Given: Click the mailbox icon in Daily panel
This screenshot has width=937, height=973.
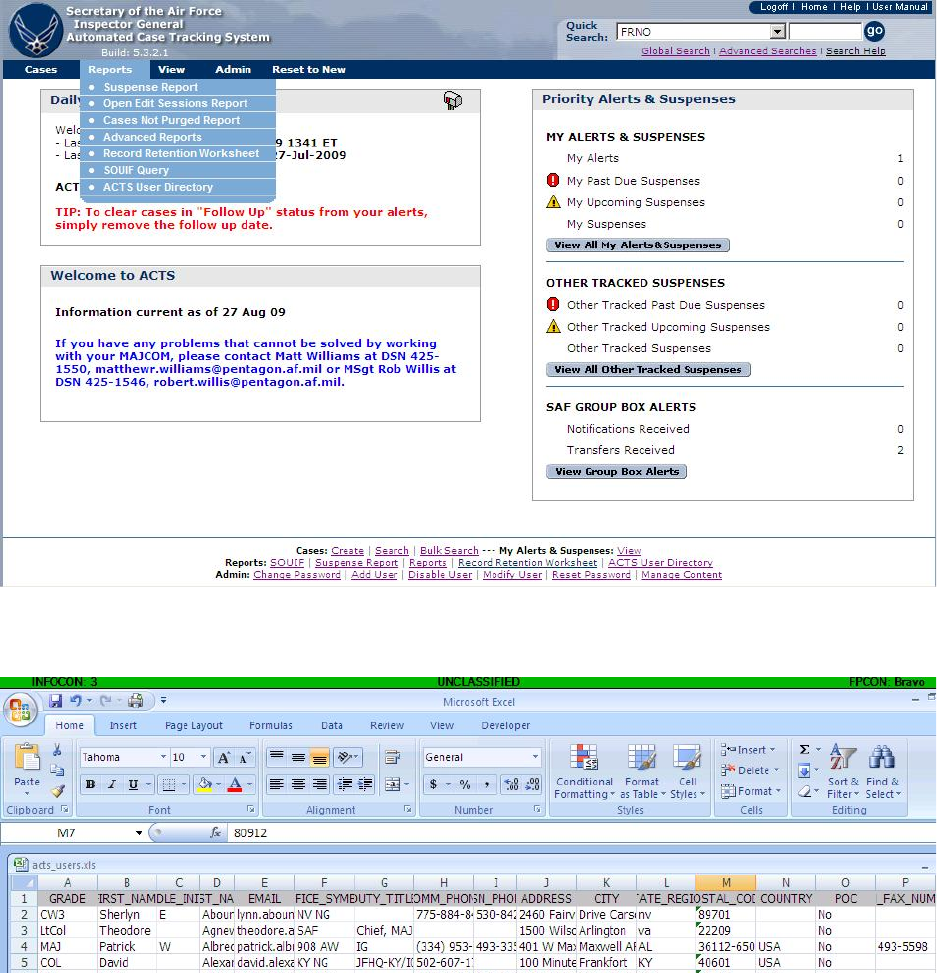Looking at the screenshot, I should click(453, 100).
